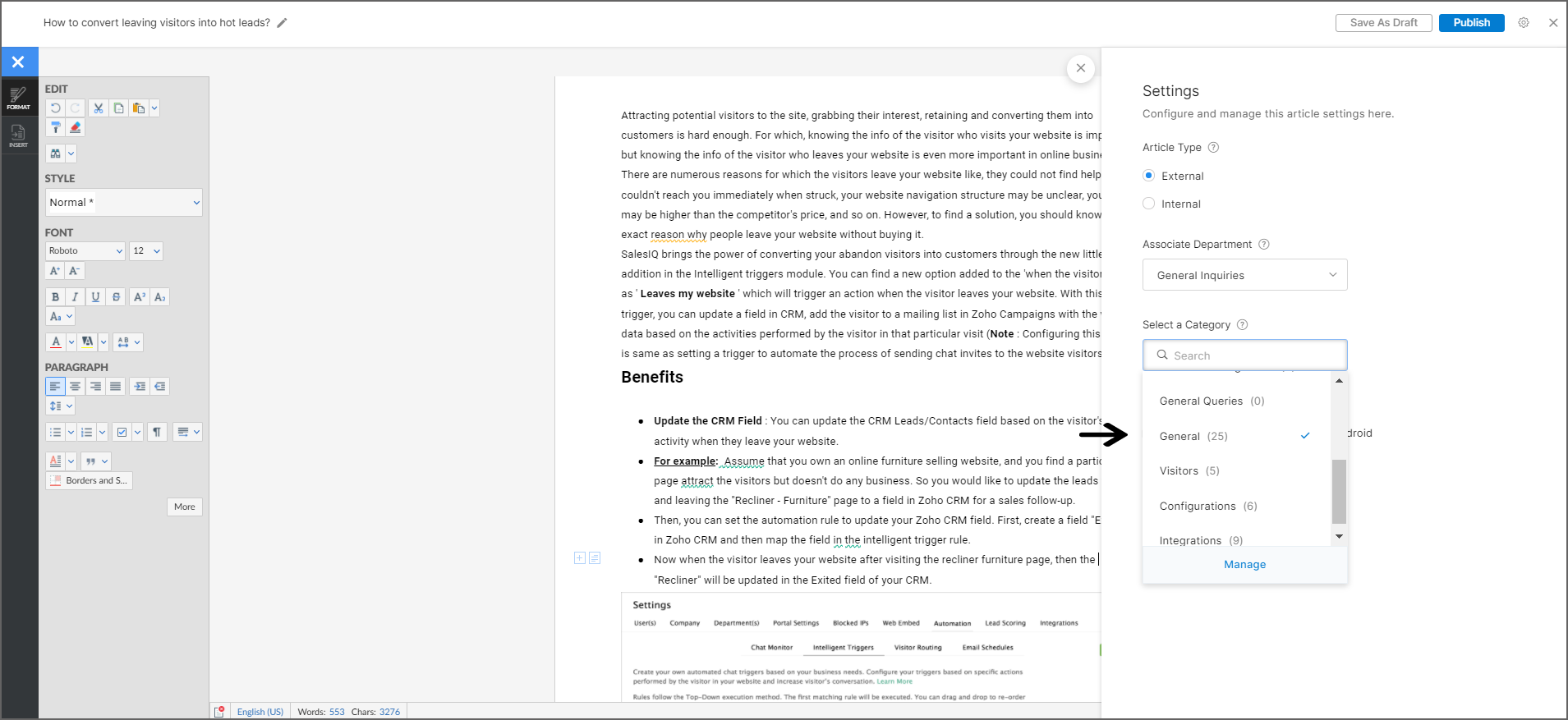Publish the article

(1472, 23)
